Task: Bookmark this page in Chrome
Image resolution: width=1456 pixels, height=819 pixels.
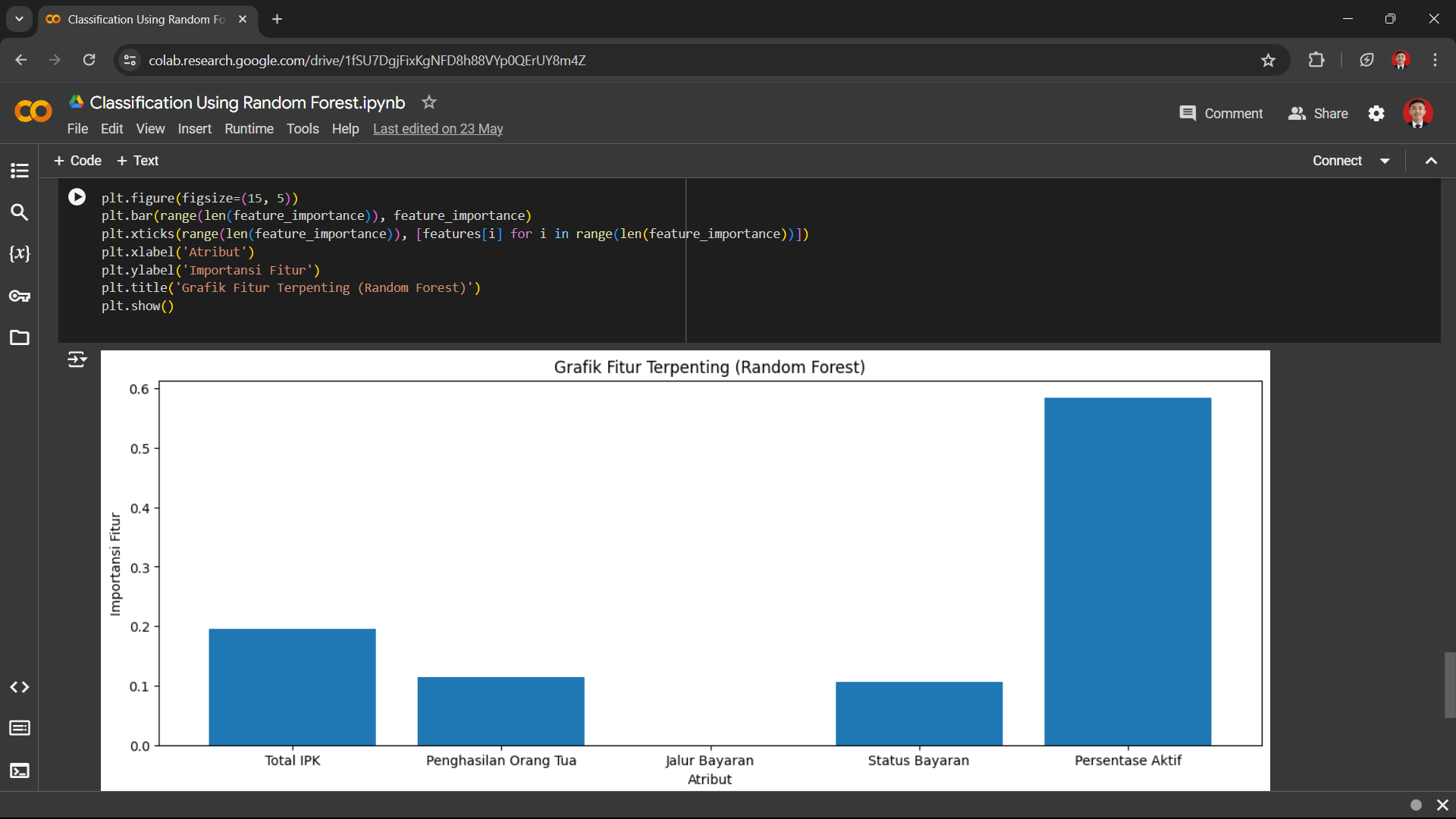Action: click(x=1268, y=61)
